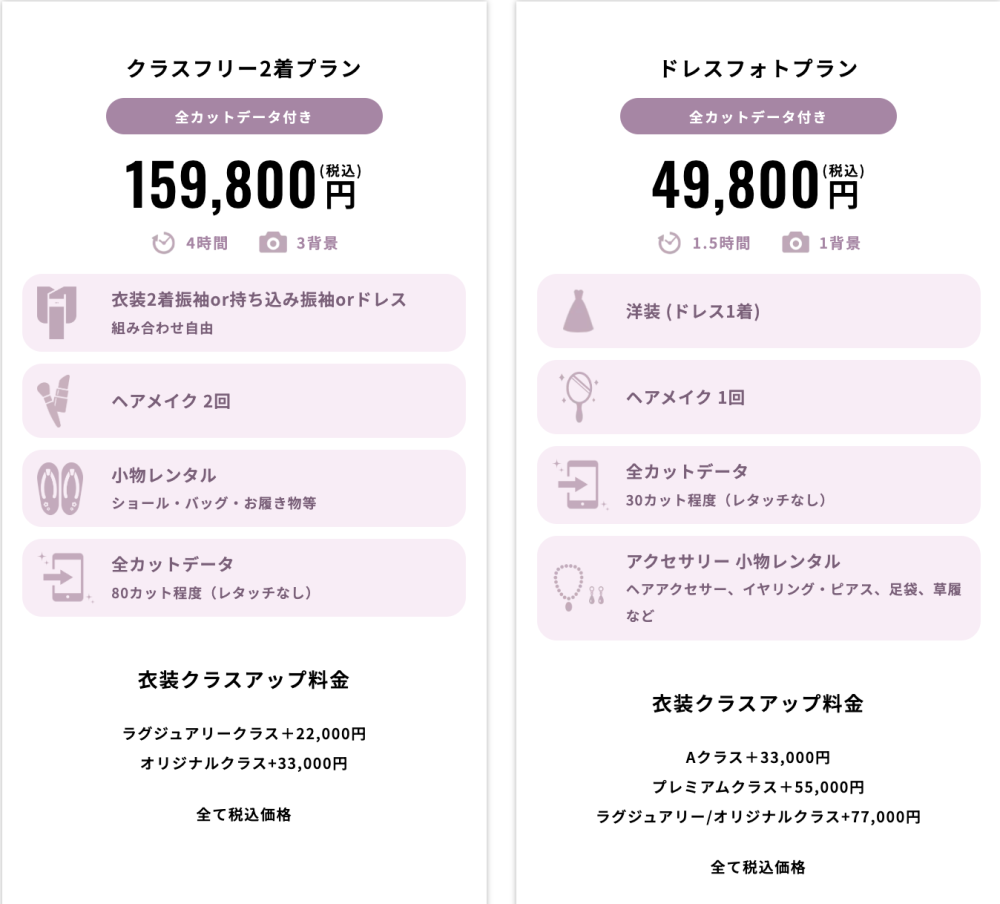Click the hand mirror icon
The width and height of the screenshot is (1000, 904).
pyautogui.click(x=580, y=396)
